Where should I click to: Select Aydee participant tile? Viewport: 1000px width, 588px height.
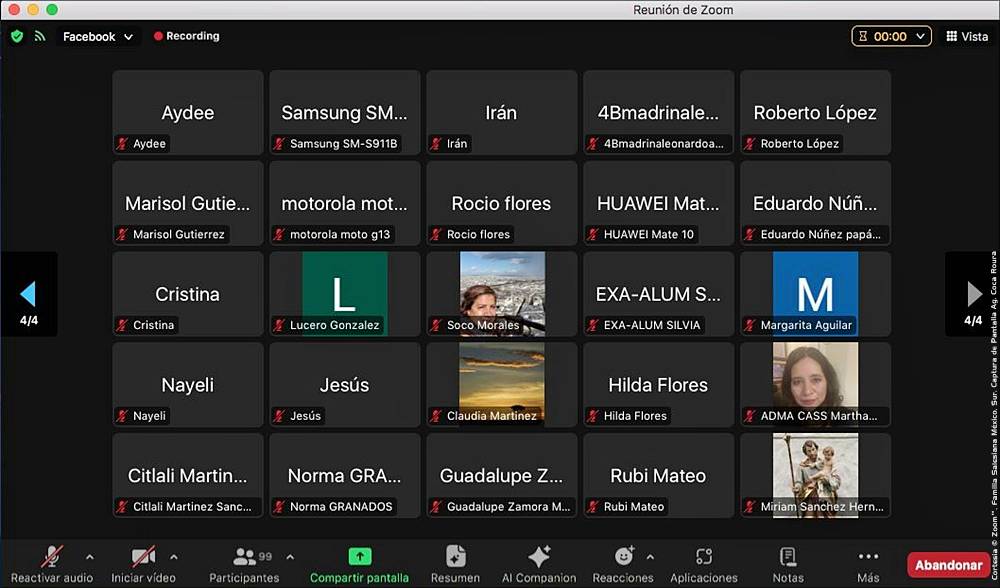click(x=188, y=112)
